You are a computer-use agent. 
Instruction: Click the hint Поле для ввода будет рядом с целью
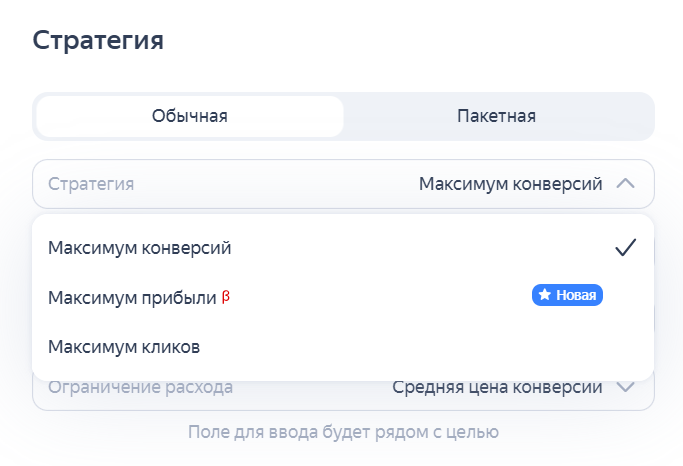[x=343, y=433]
